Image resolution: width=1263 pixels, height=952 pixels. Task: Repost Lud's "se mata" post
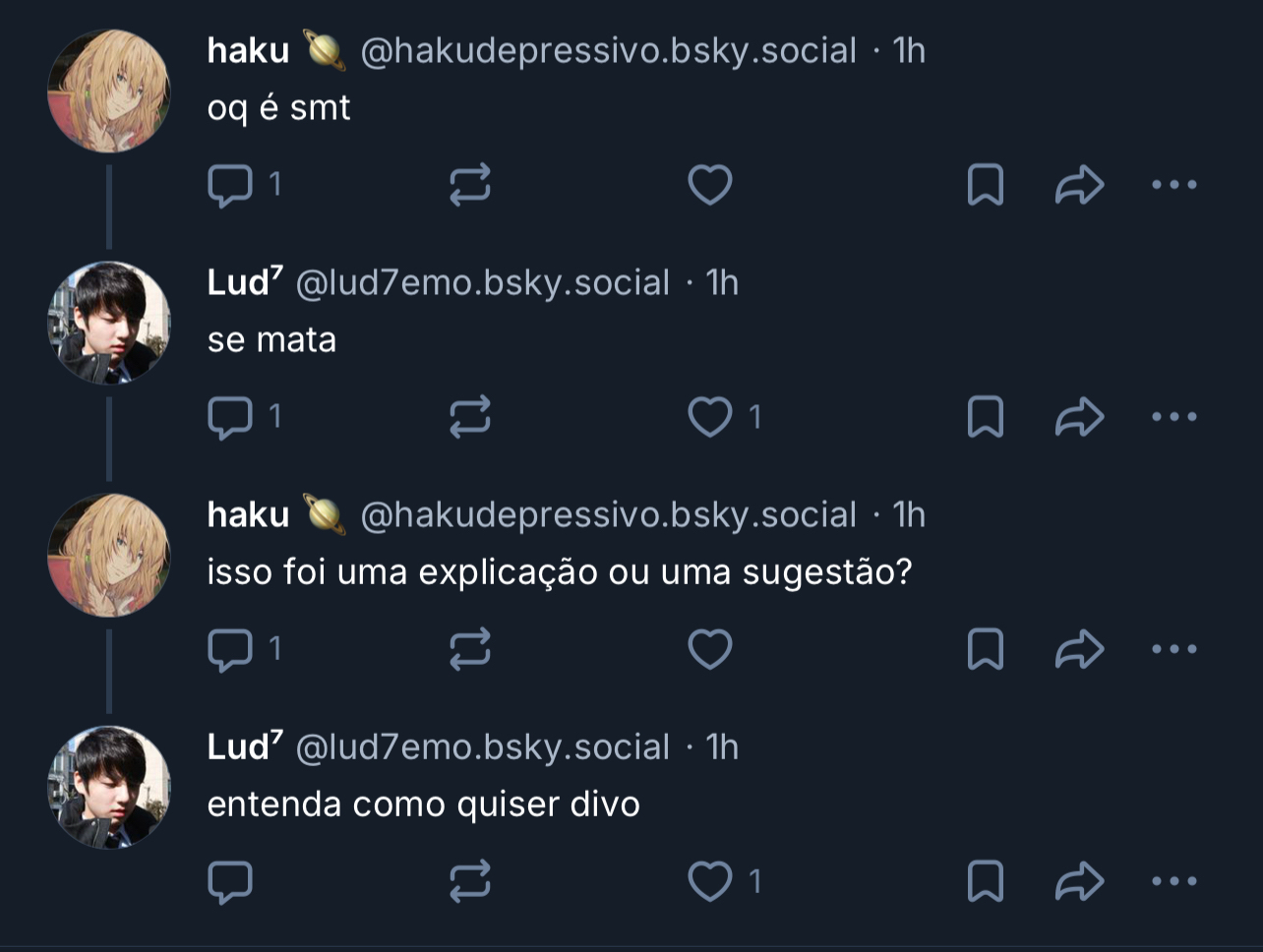tap(469, 418)
